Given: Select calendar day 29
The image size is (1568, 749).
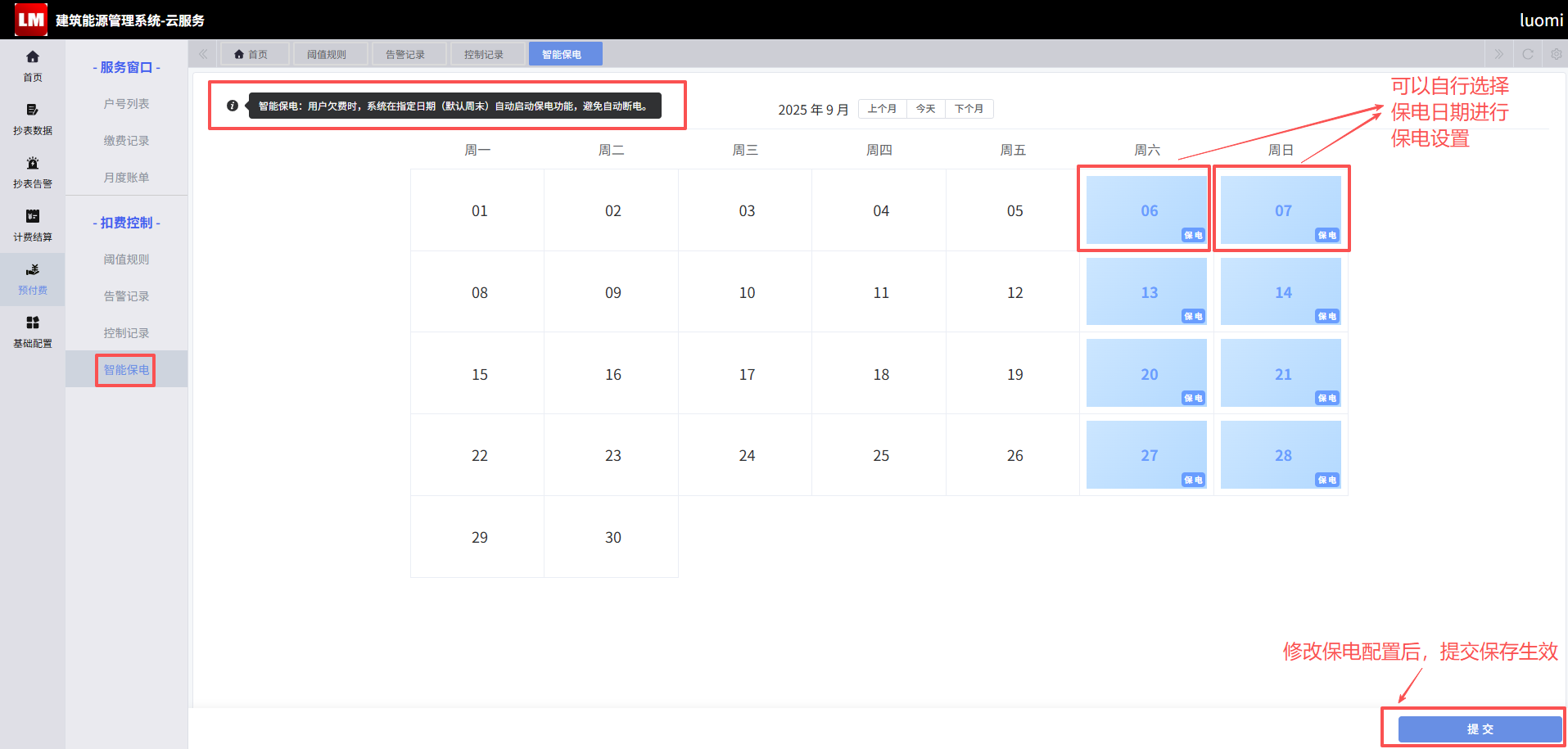Looking at the screenshot, I should 477,537.
